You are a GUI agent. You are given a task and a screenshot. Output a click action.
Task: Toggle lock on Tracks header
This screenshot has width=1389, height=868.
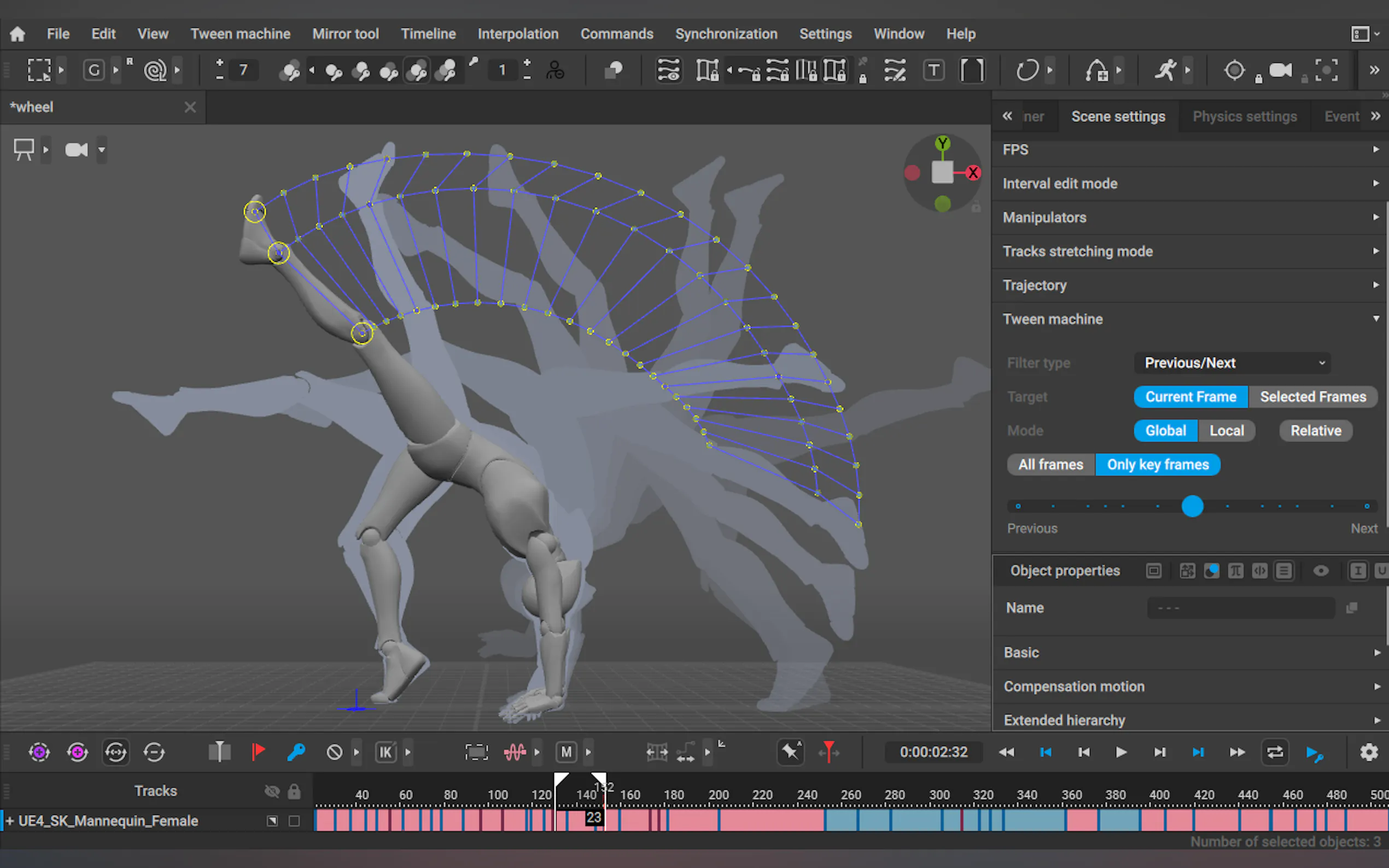click(294, 791)
